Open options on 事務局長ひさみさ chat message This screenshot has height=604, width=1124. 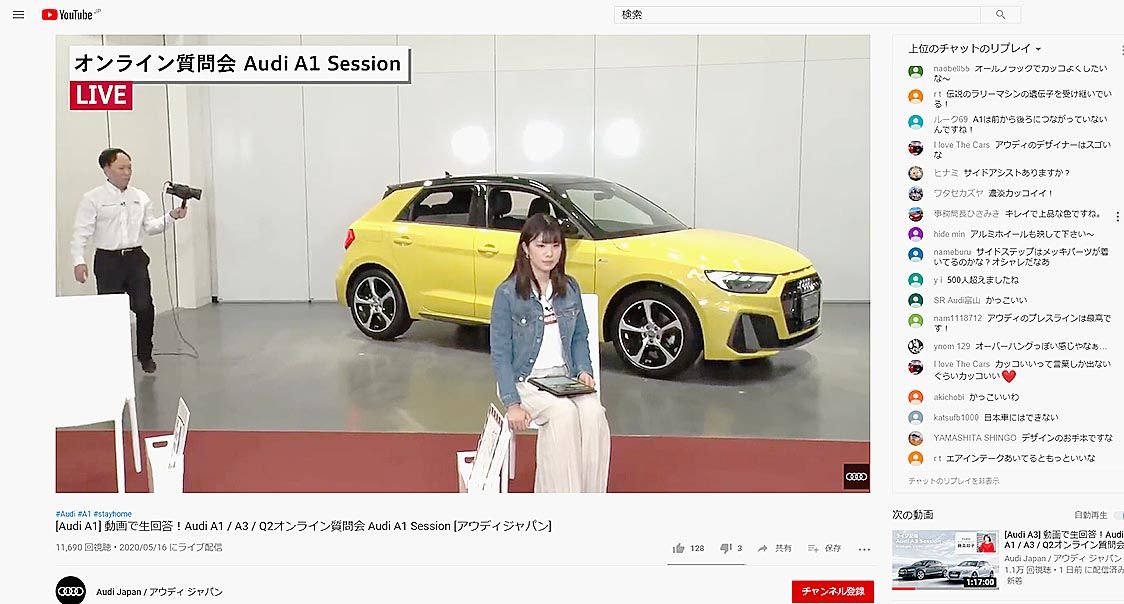tap(1117, 216)
